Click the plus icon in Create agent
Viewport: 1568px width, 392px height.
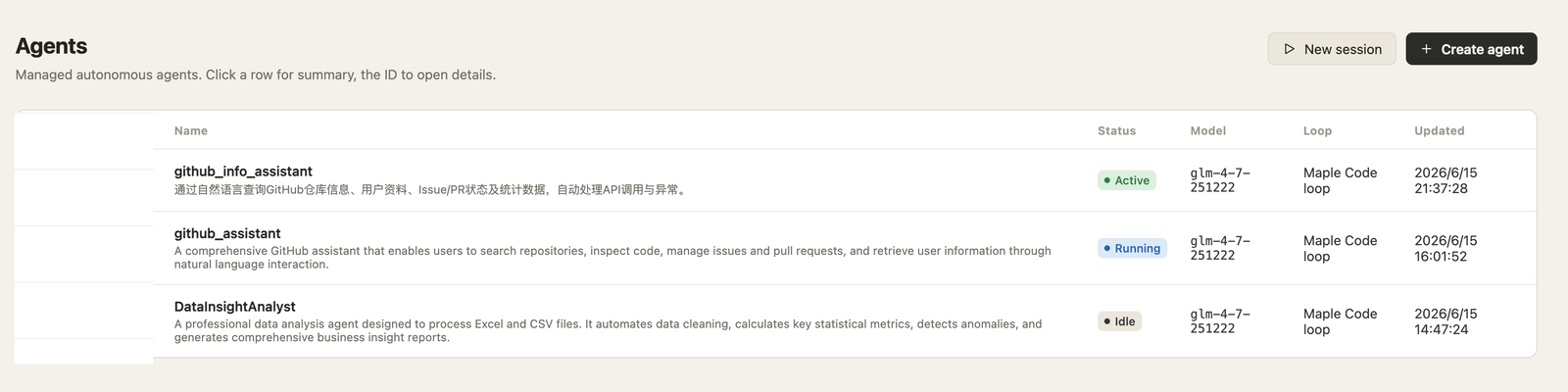[1426, 49]
